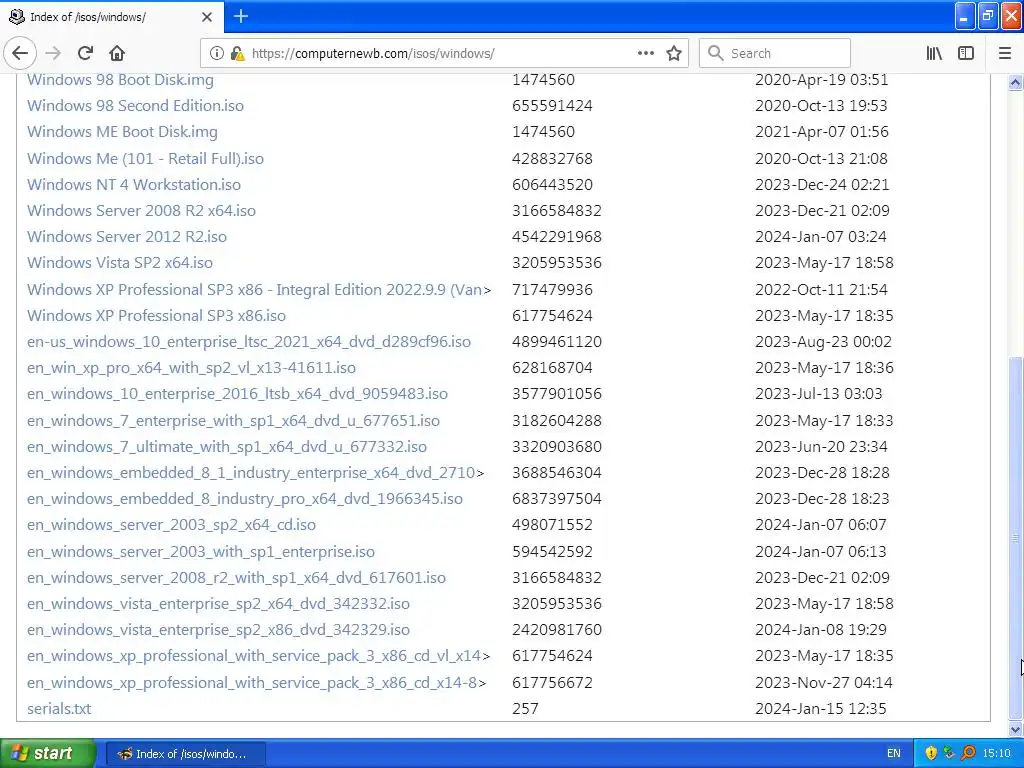Screen dimensions: 1024x768
Task: Click the scrollbar down arrow
Action: click(1016, 729)
